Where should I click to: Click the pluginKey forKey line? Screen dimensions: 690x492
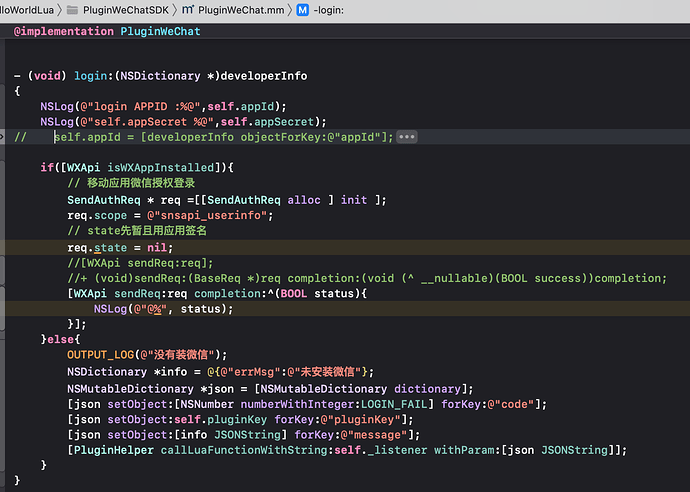240,419
